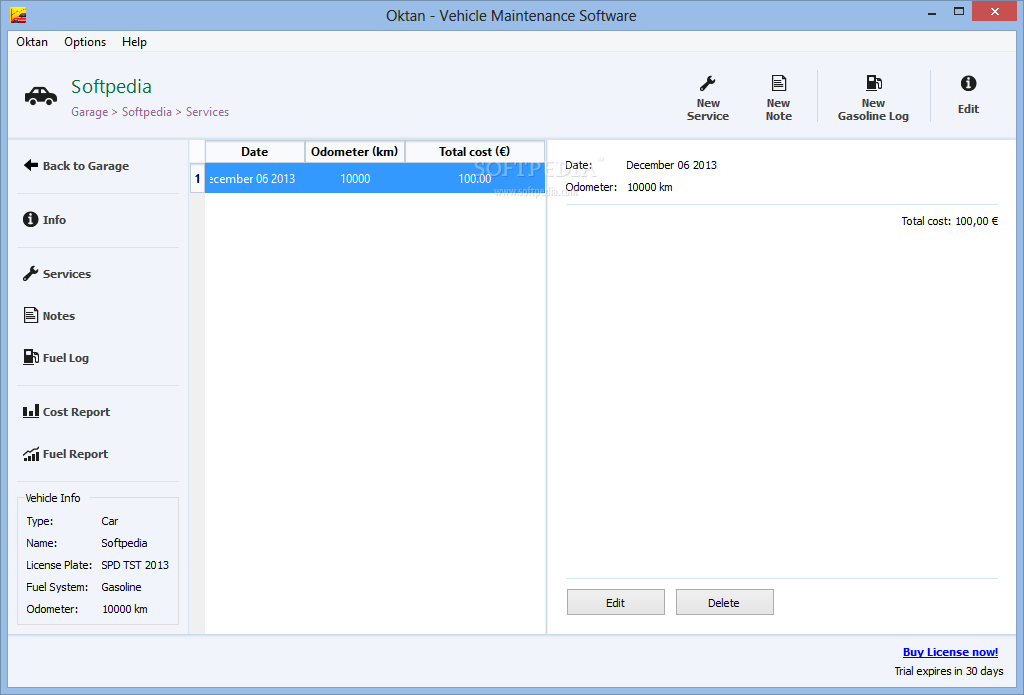Viewport: 1024px width, 695px height.
Task: Click the Fuel Log pump icon in sidebar
Action: [31, 357]
